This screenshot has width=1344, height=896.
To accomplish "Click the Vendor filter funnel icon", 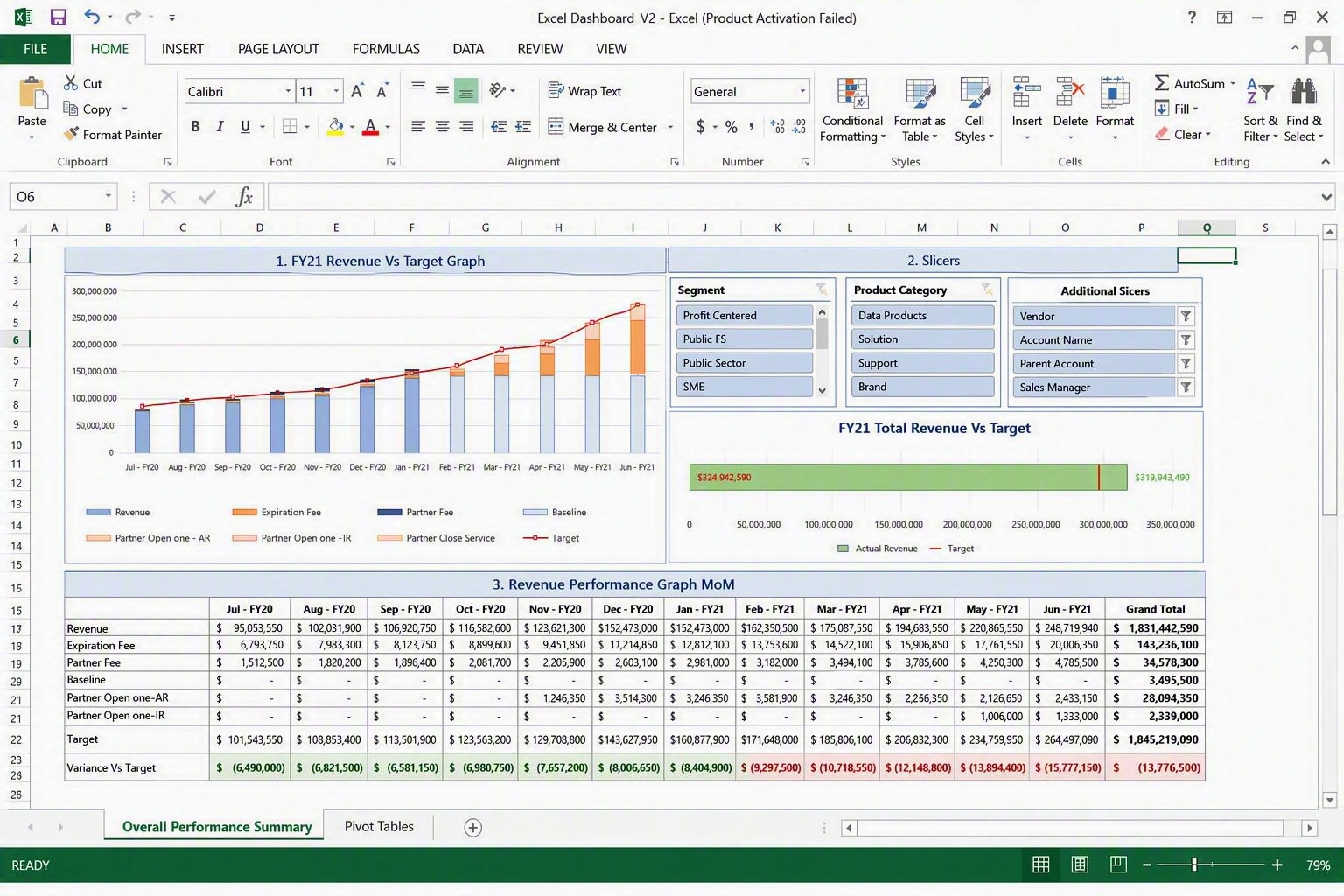I will coord(1186,316).
